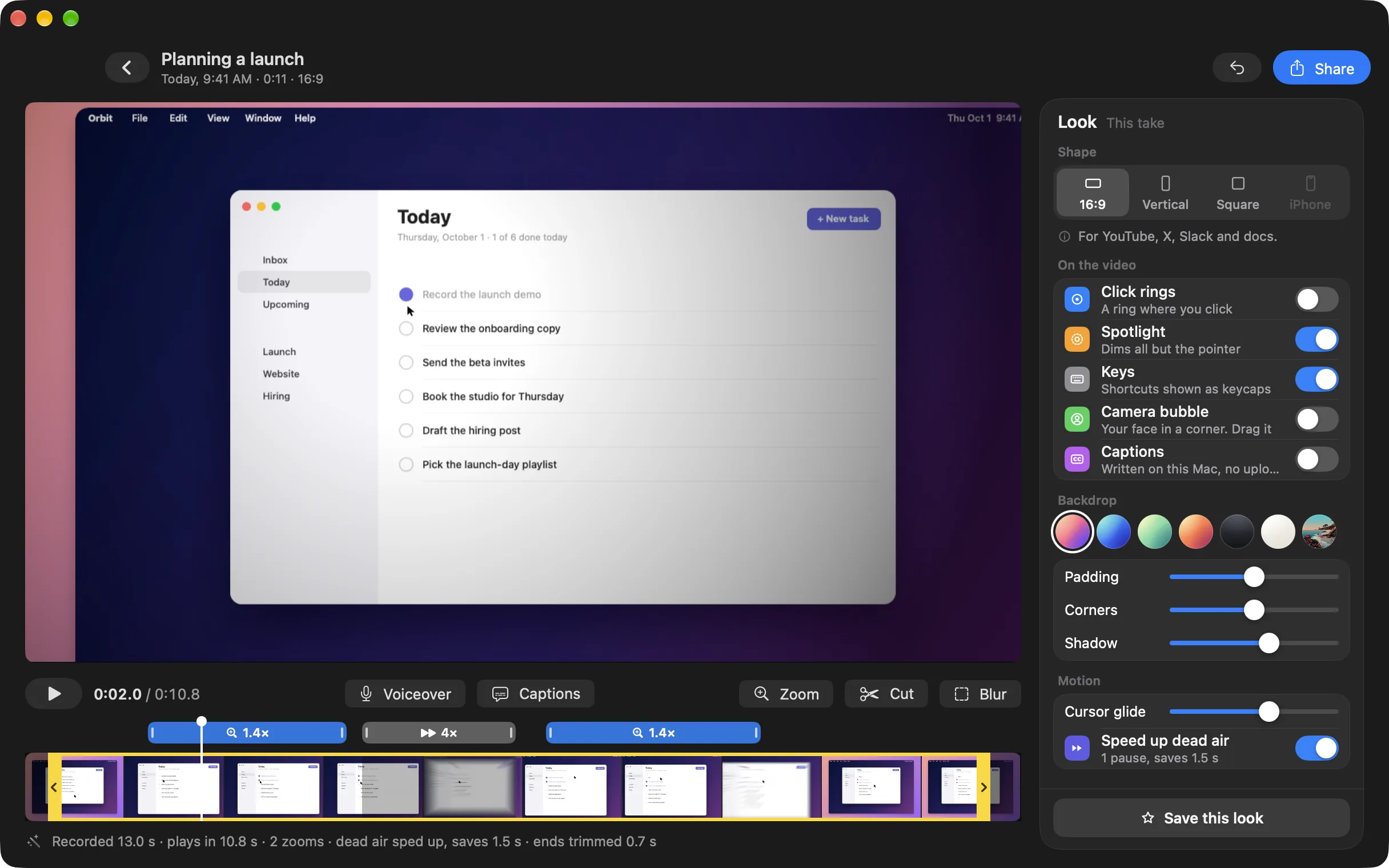Pick the white backdrop swatch
The image size is (1389, 868).
1278,532
